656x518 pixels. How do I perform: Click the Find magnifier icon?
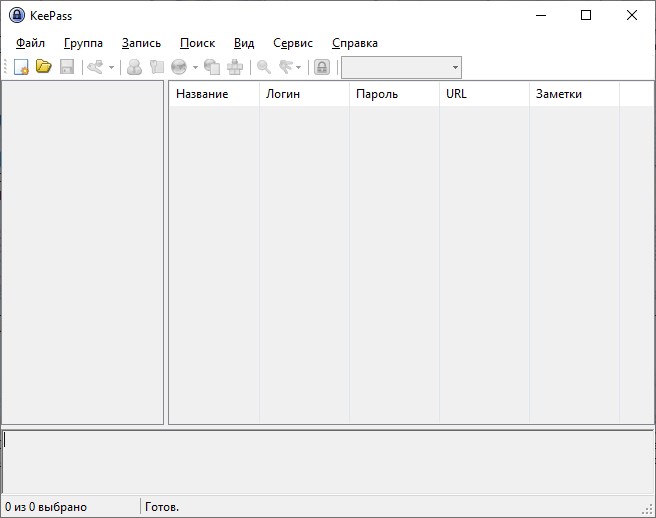click(264, 67)
